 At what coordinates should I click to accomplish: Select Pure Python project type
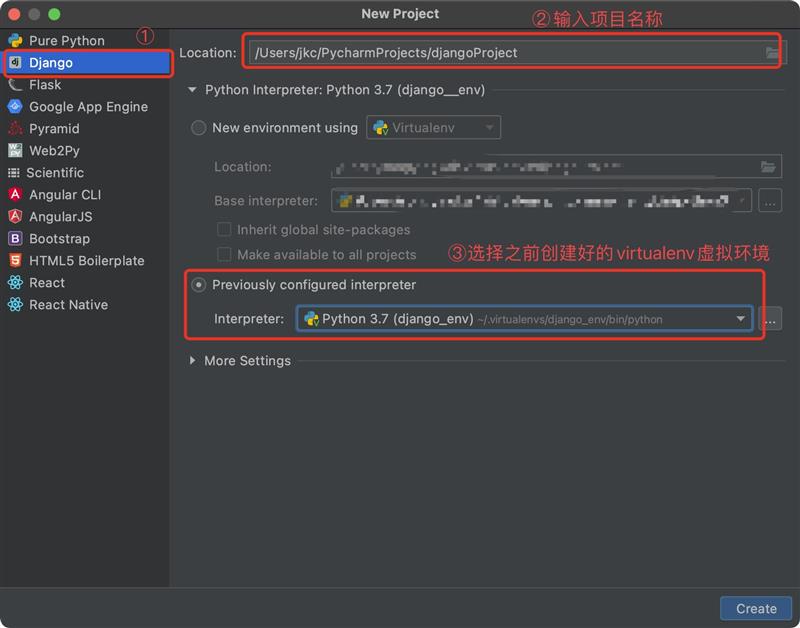[67, 40]
